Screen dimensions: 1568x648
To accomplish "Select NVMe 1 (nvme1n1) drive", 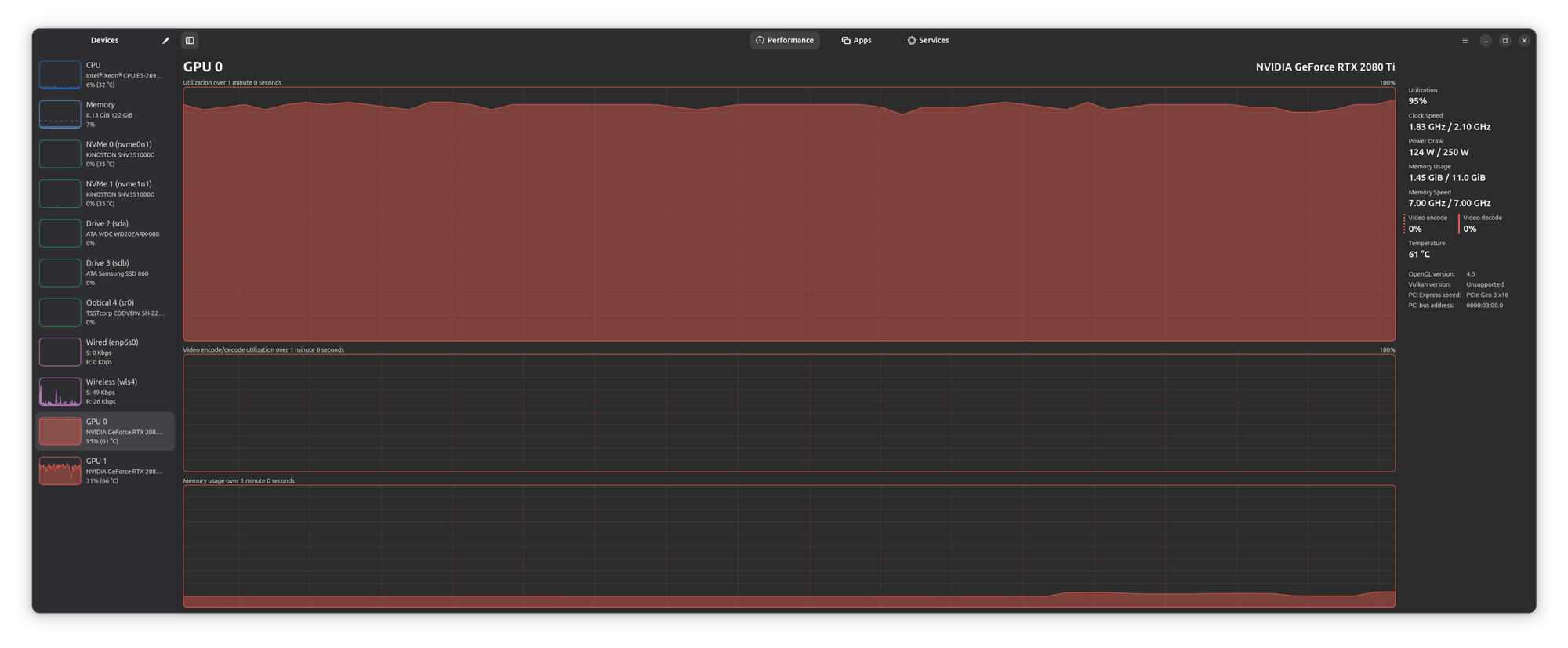I will click(x=105, y=194).
